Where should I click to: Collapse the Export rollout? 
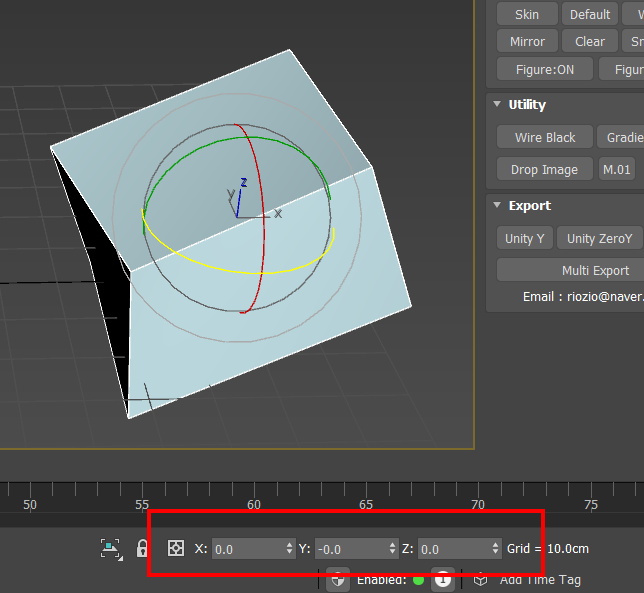[497, 205]
